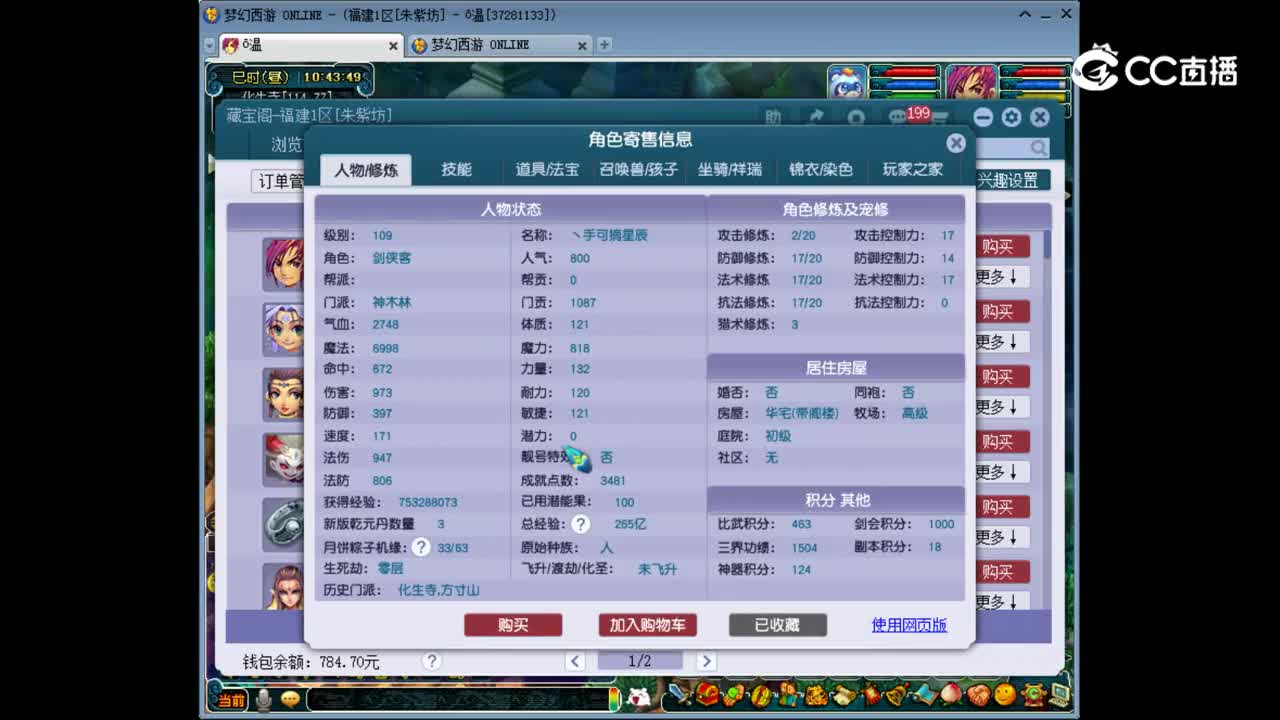
Task: Go to the previous page arrow
Action: [x=575, y=661]
